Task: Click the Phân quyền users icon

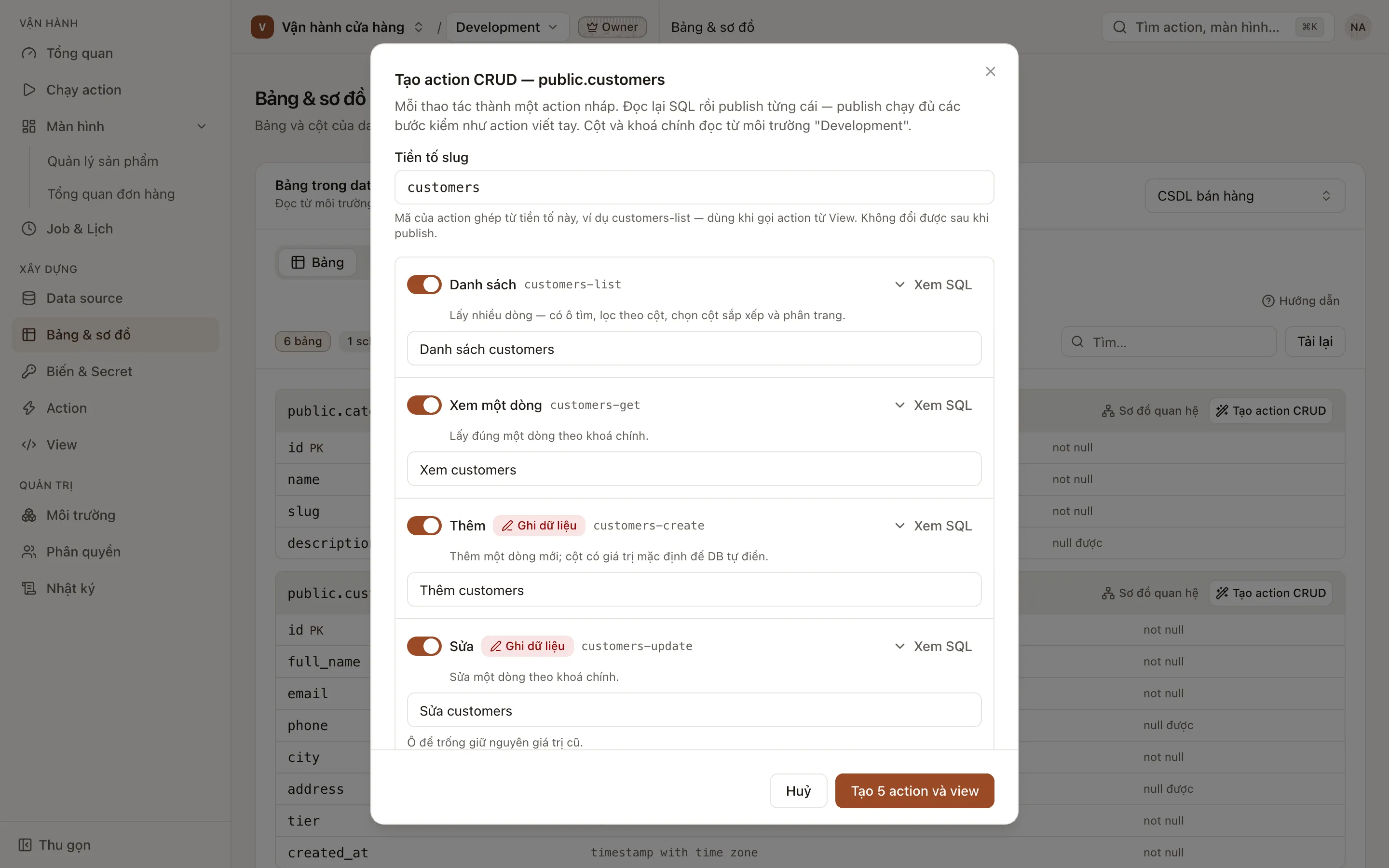Action: (29, 552)
